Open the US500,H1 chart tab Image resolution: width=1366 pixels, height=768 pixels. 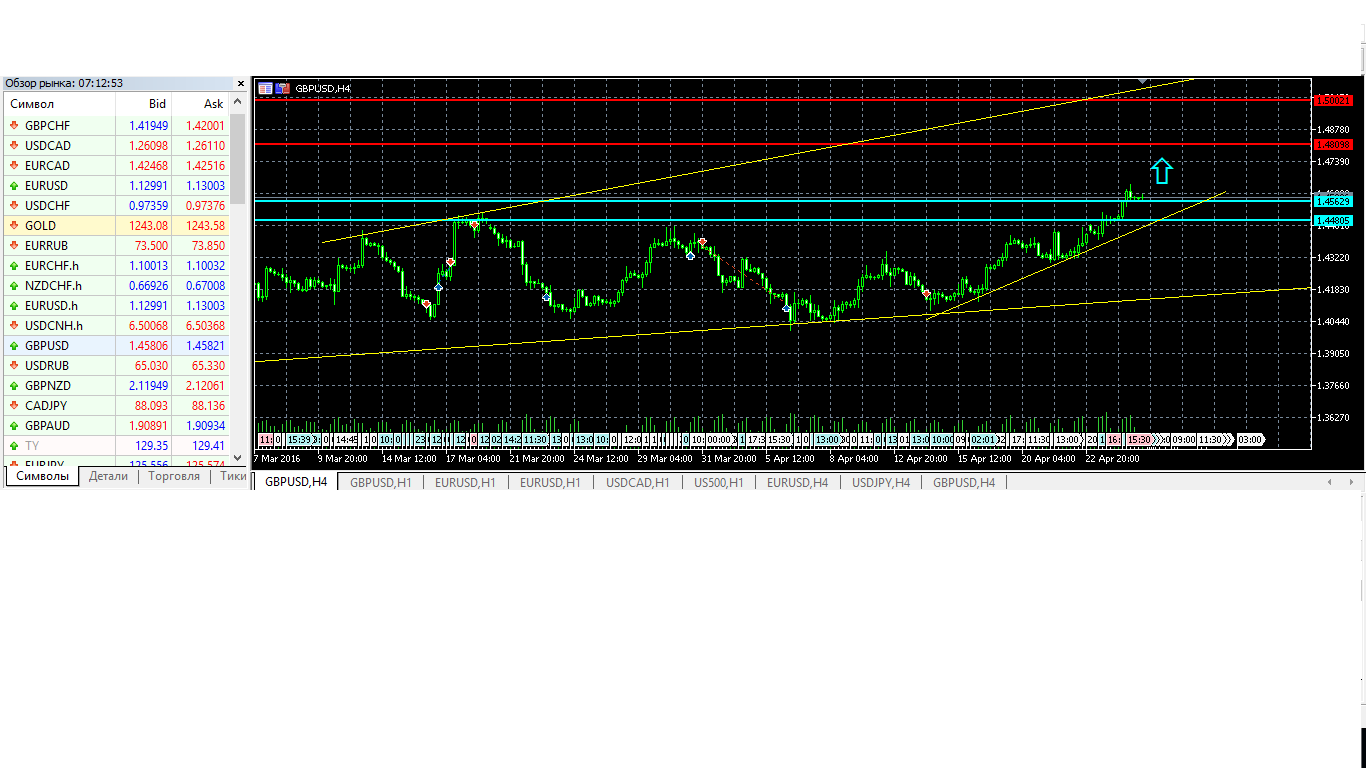tap(718, 482)
